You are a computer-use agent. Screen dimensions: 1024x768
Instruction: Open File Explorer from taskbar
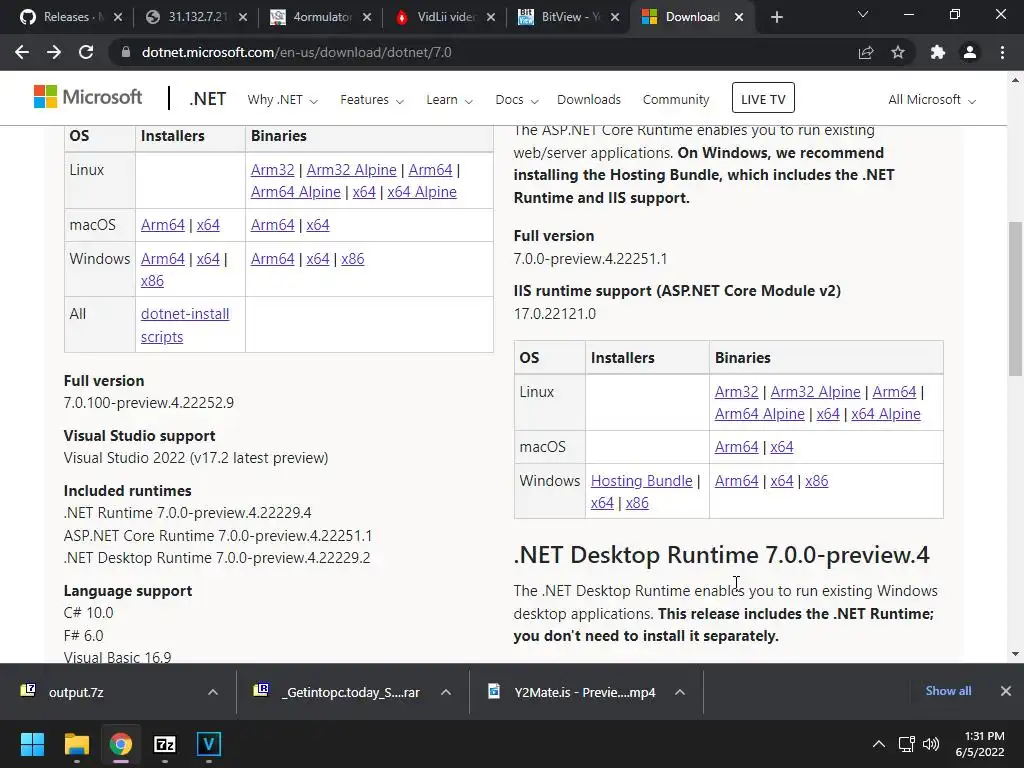[76, 744]
